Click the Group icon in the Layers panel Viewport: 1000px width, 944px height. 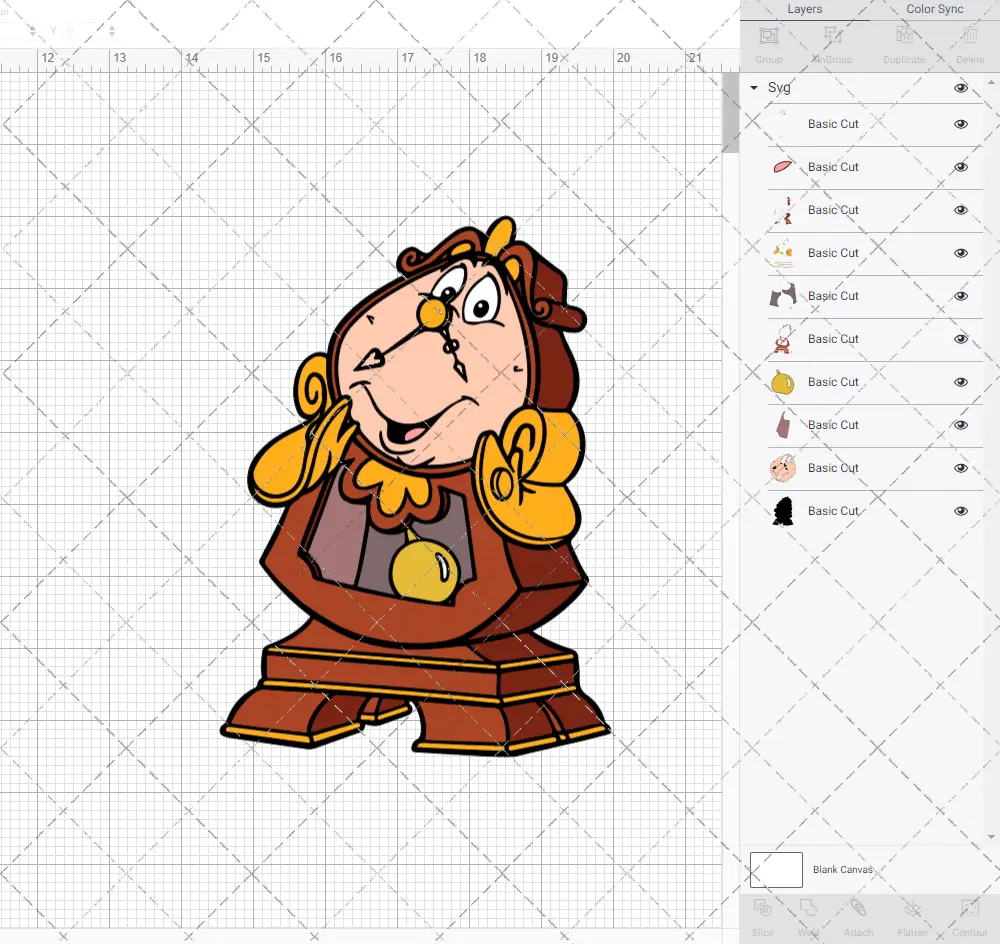(x=768, y=36)
